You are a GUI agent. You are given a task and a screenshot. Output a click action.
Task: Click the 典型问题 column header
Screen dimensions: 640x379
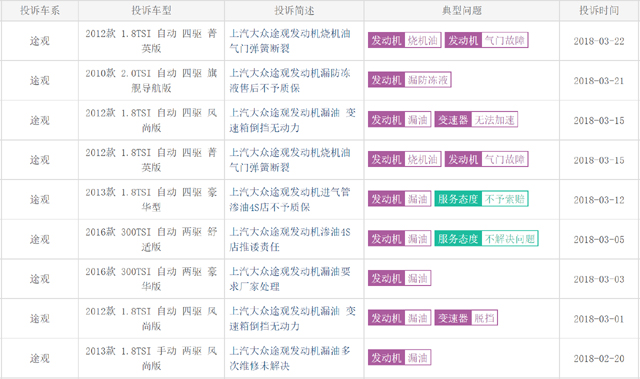point(462,11)
